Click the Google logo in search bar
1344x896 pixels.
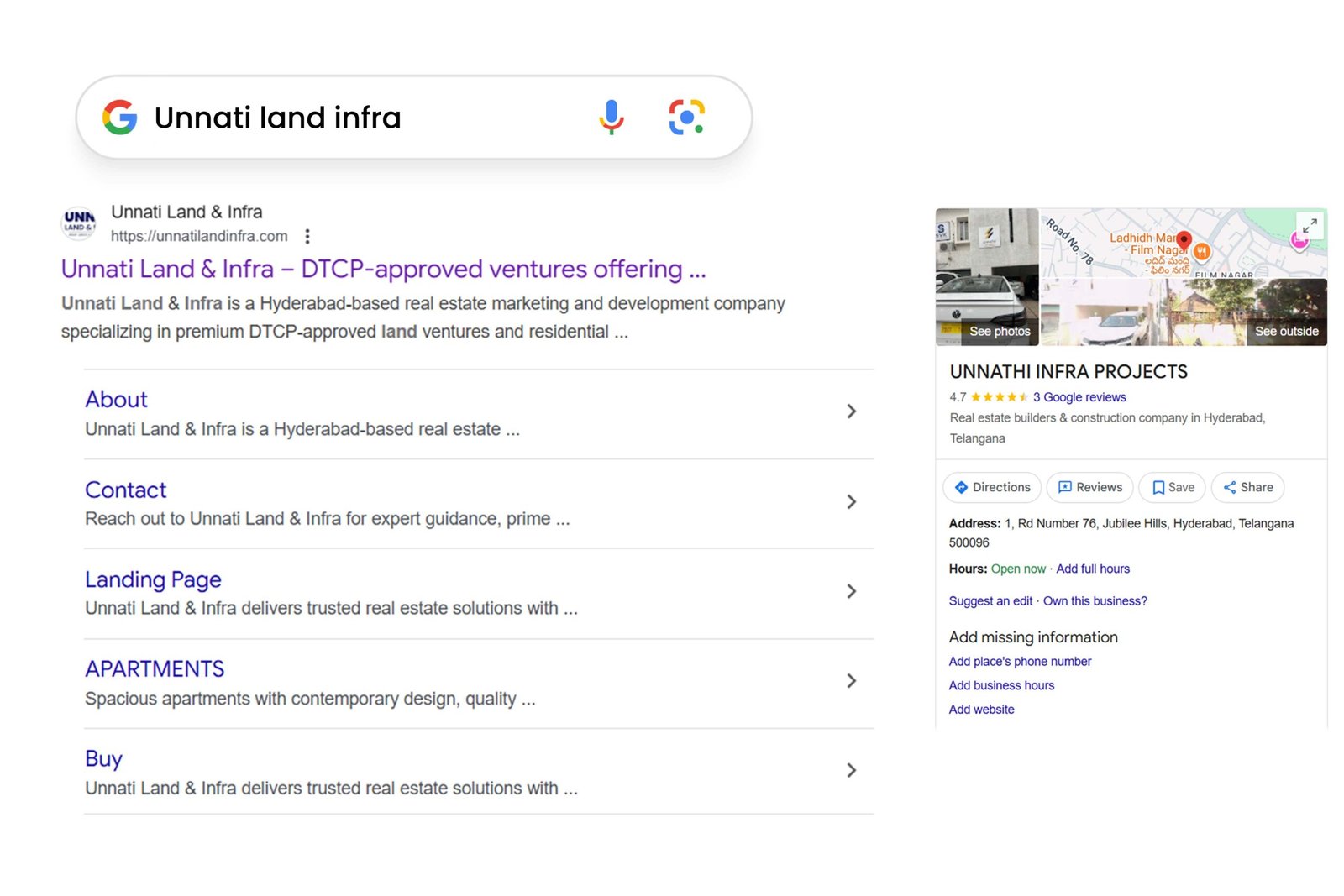point(120,117)
